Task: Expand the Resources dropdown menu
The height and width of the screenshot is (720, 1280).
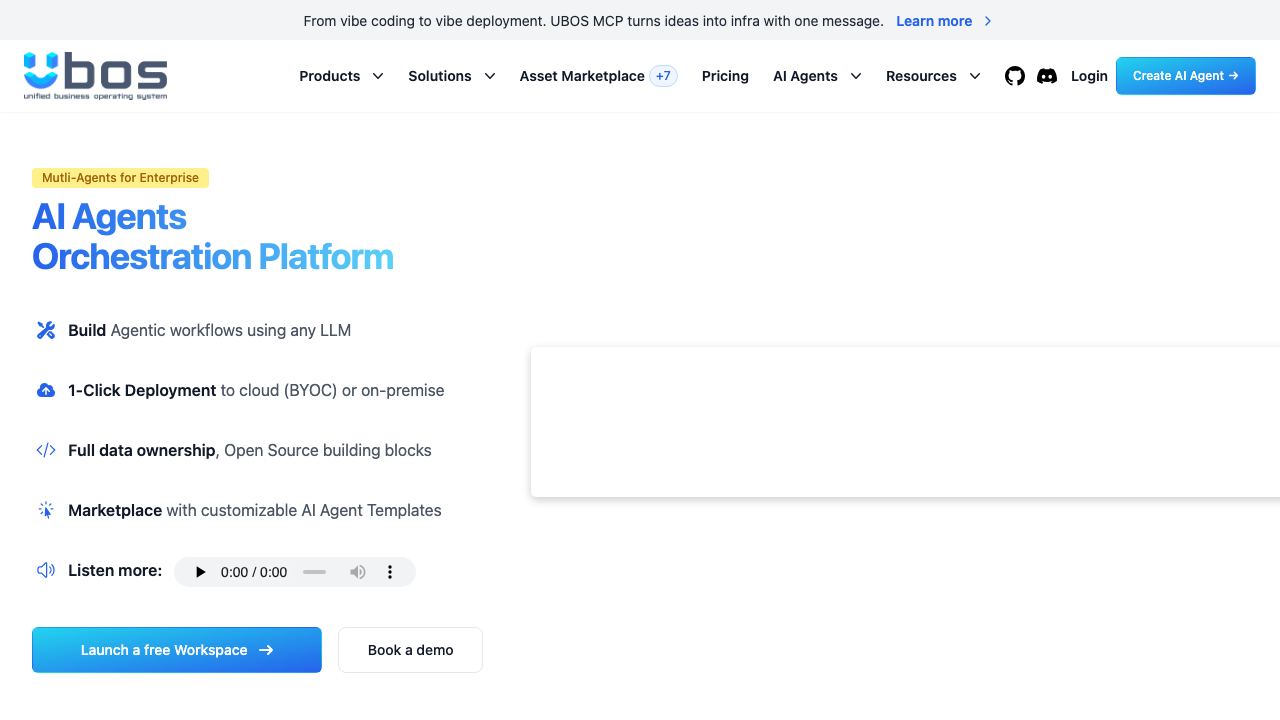Action: [934, 76]
